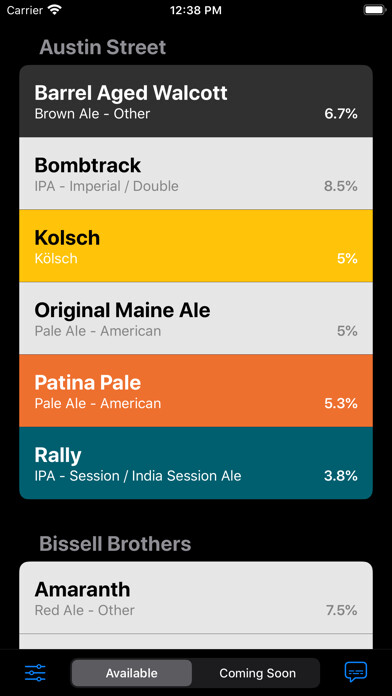Tap the Carrier label in status bar
Screen dimensions: 392x696
(x=25, y=10)
